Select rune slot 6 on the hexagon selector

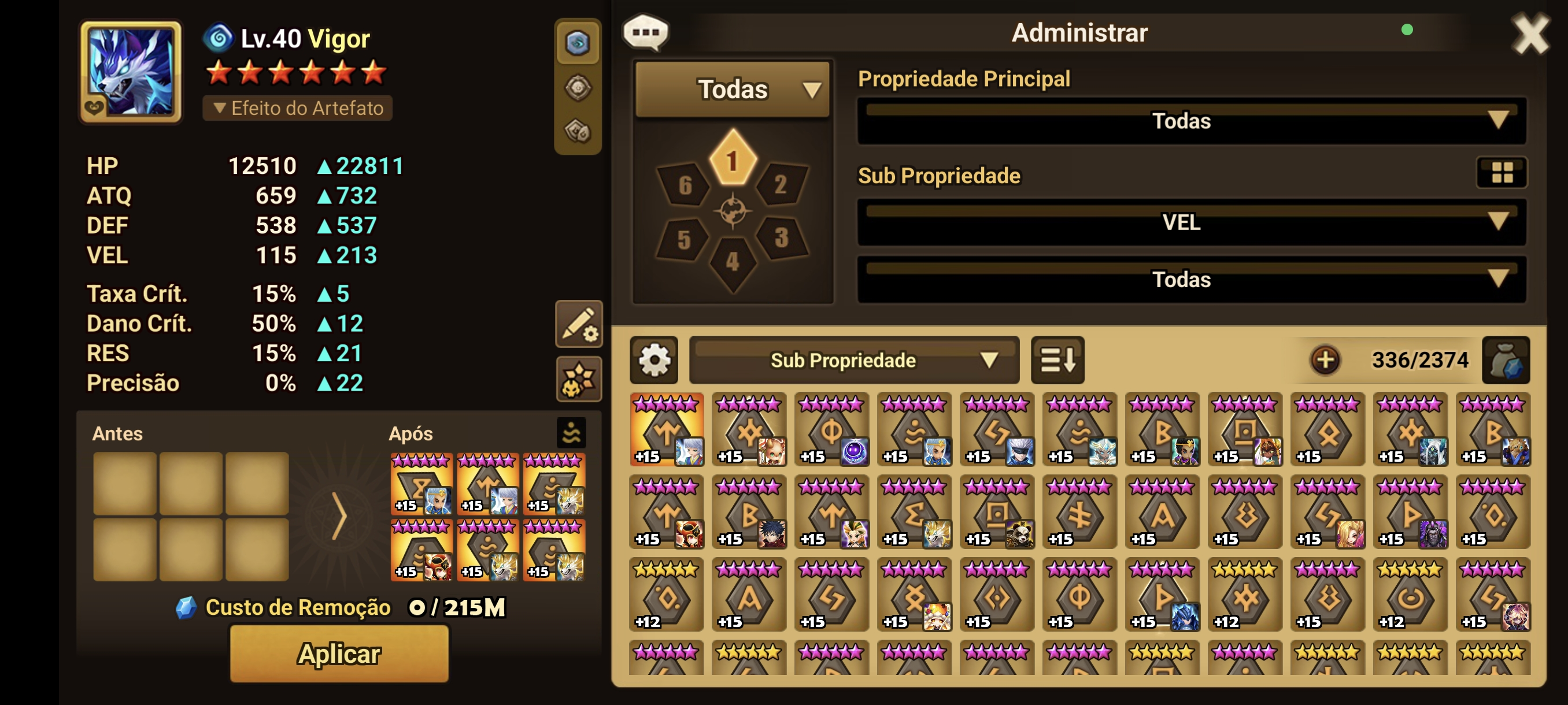[685, 184]
